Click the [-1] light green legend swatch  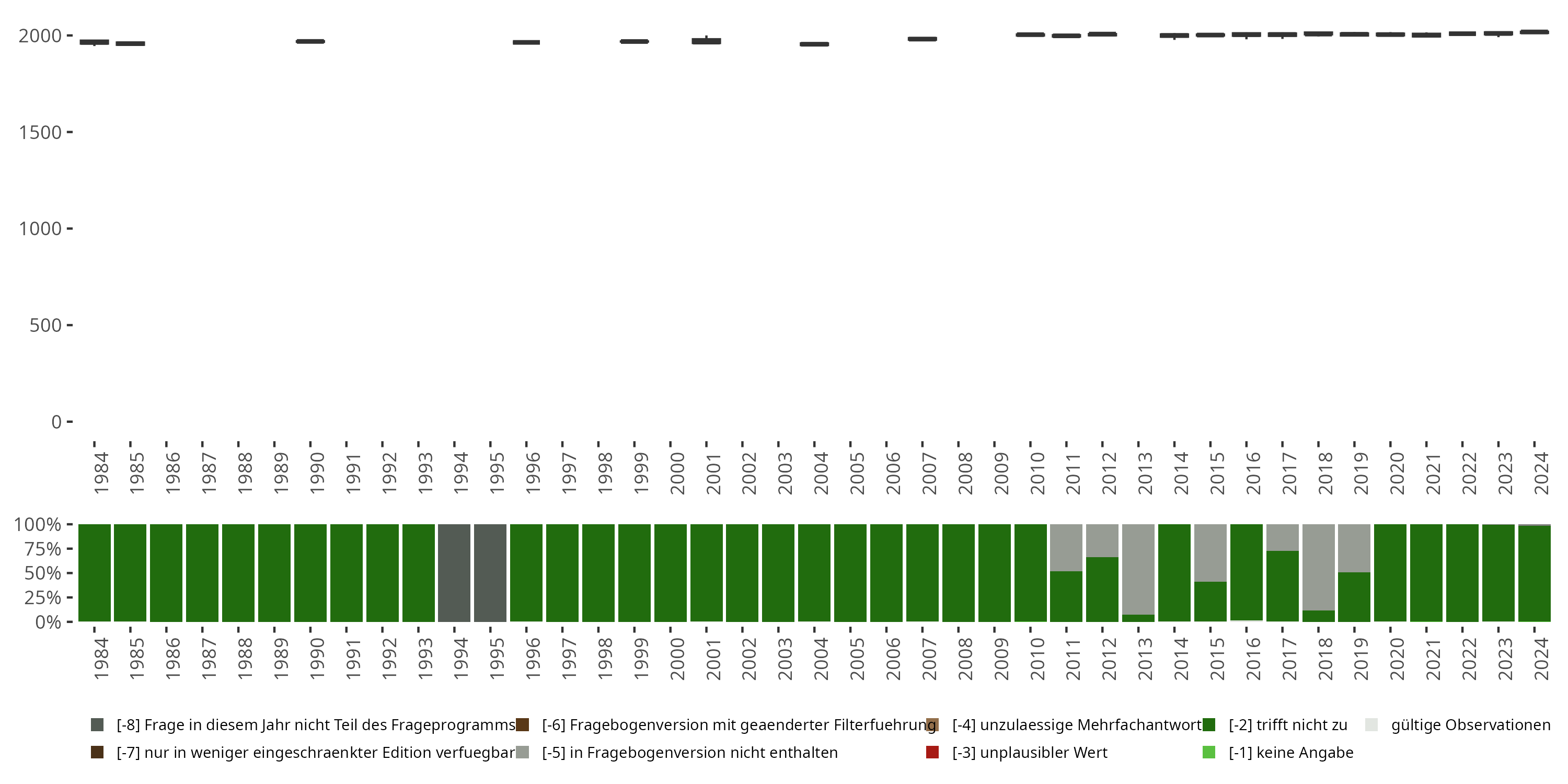[x=1209, y=752]
